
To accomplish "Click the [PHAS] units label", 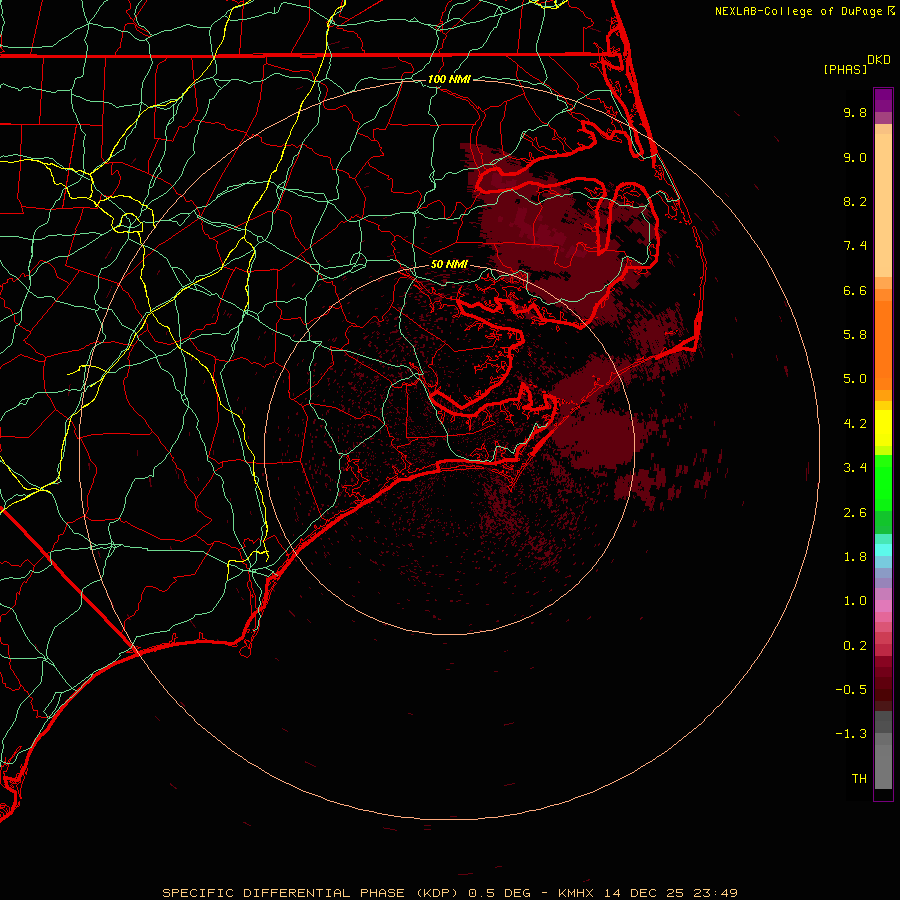I will (x=845, y=69).
